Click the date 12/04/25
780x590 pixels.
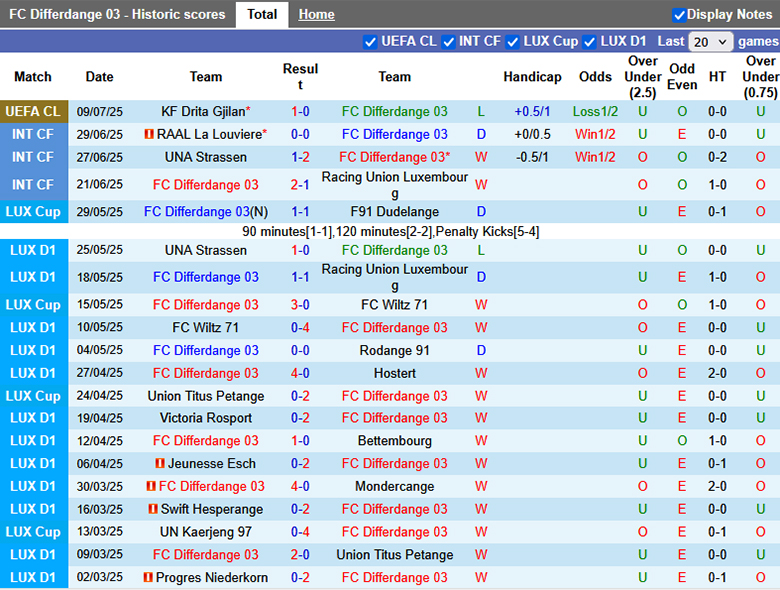click(99, 441)
